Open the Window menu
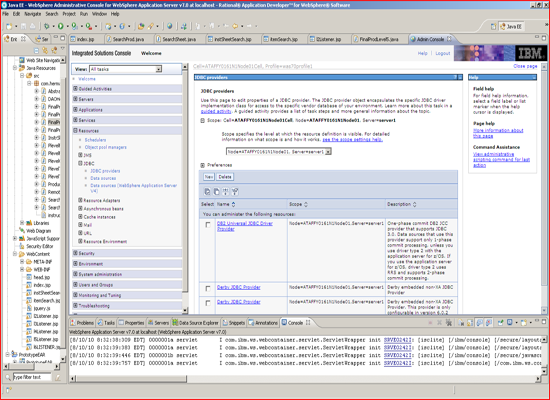Screen dimensions: 550x400 click(x=99, y=14)
